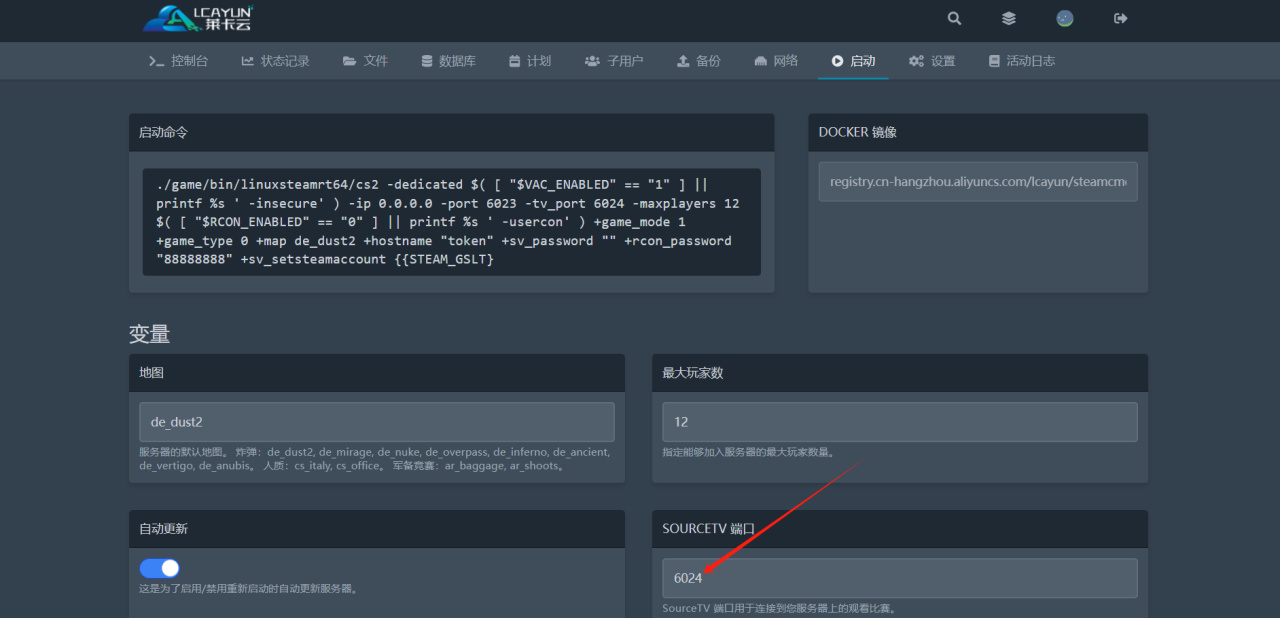Click the 启动命令 code block
This screenshot has height=618, width=1280.
pyautogui.click(x=451, y=222)
